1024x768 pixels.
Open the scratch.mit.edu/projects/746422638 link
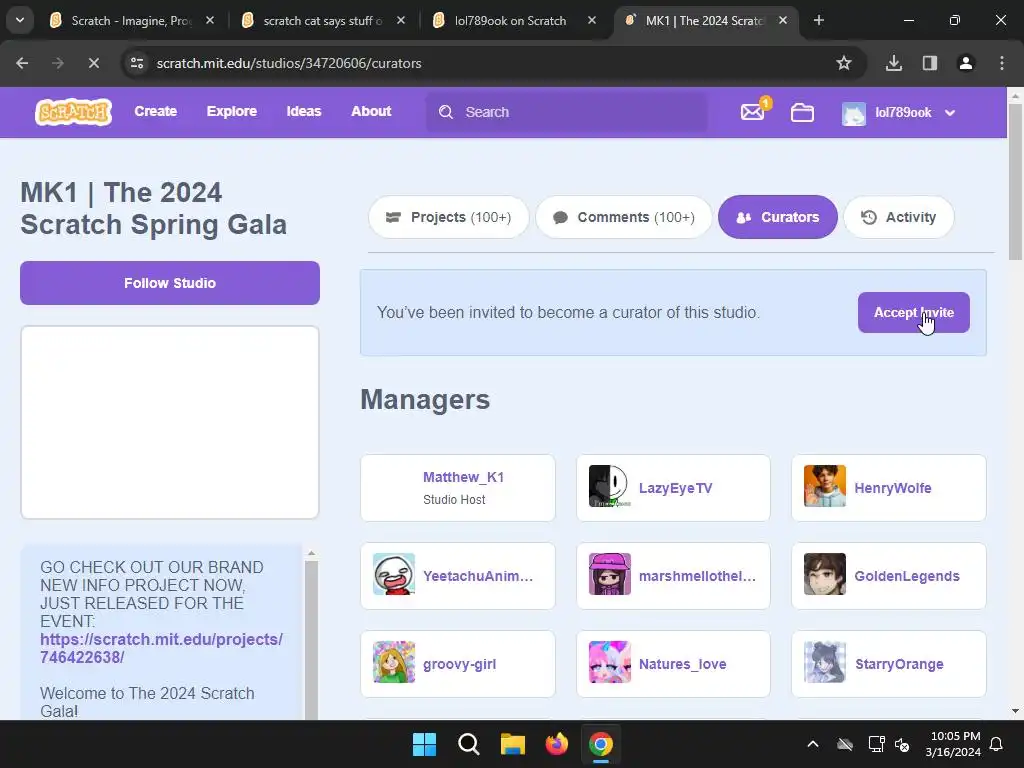[x=161, y=648]
